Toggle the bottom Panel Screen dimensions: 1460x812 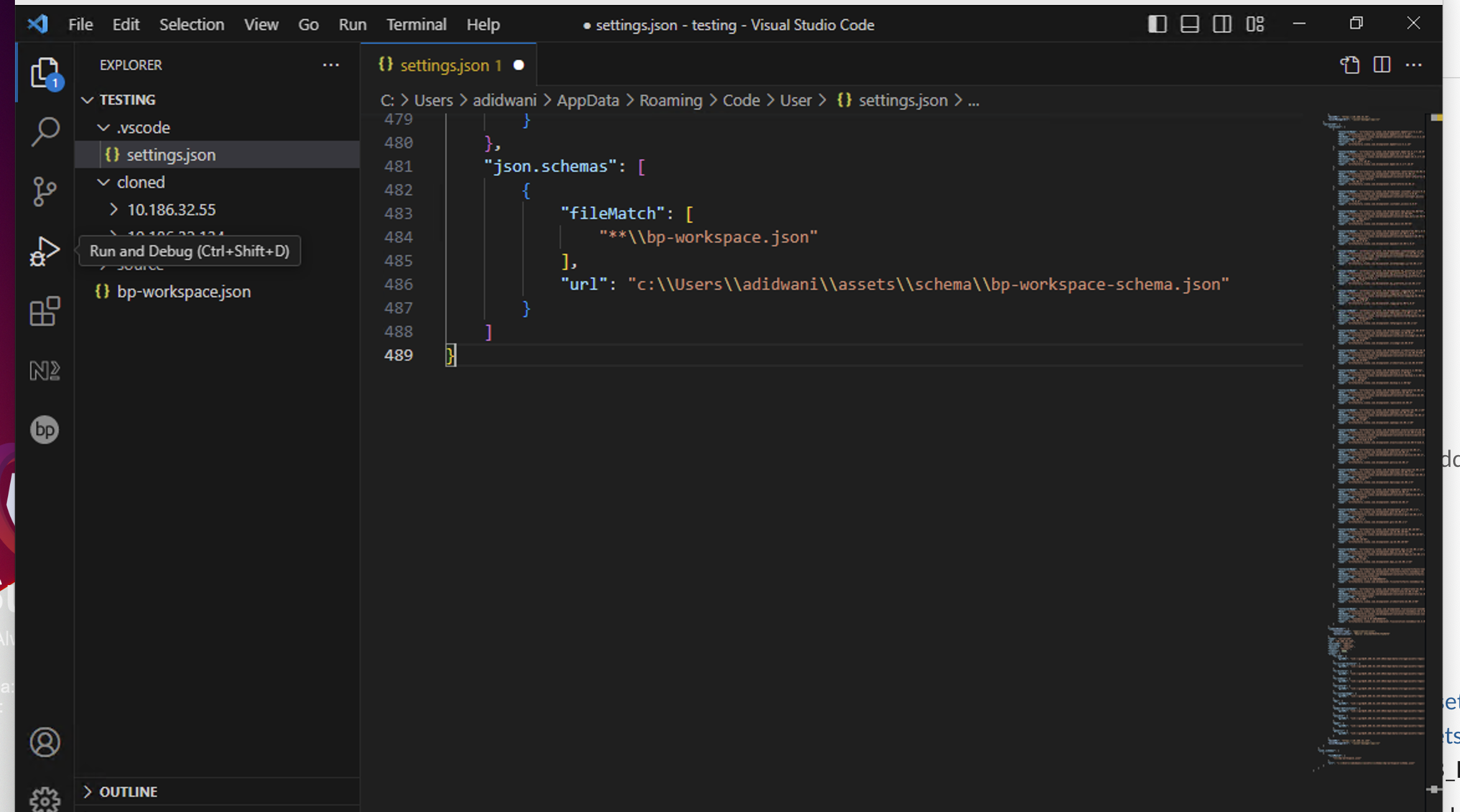point(1190,24)
